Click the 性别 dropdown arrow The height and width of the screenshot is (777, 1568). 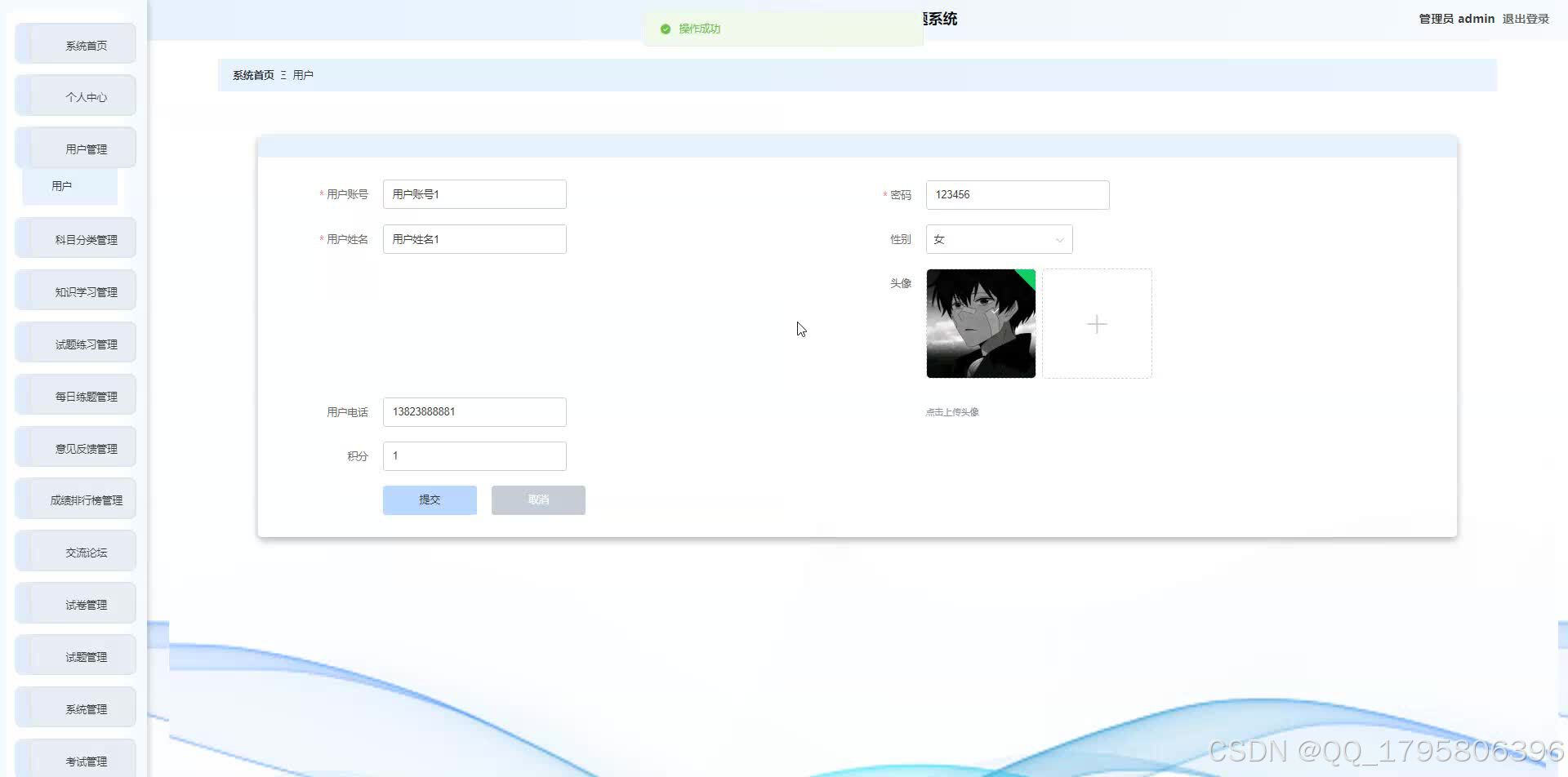click(1059, 240)
